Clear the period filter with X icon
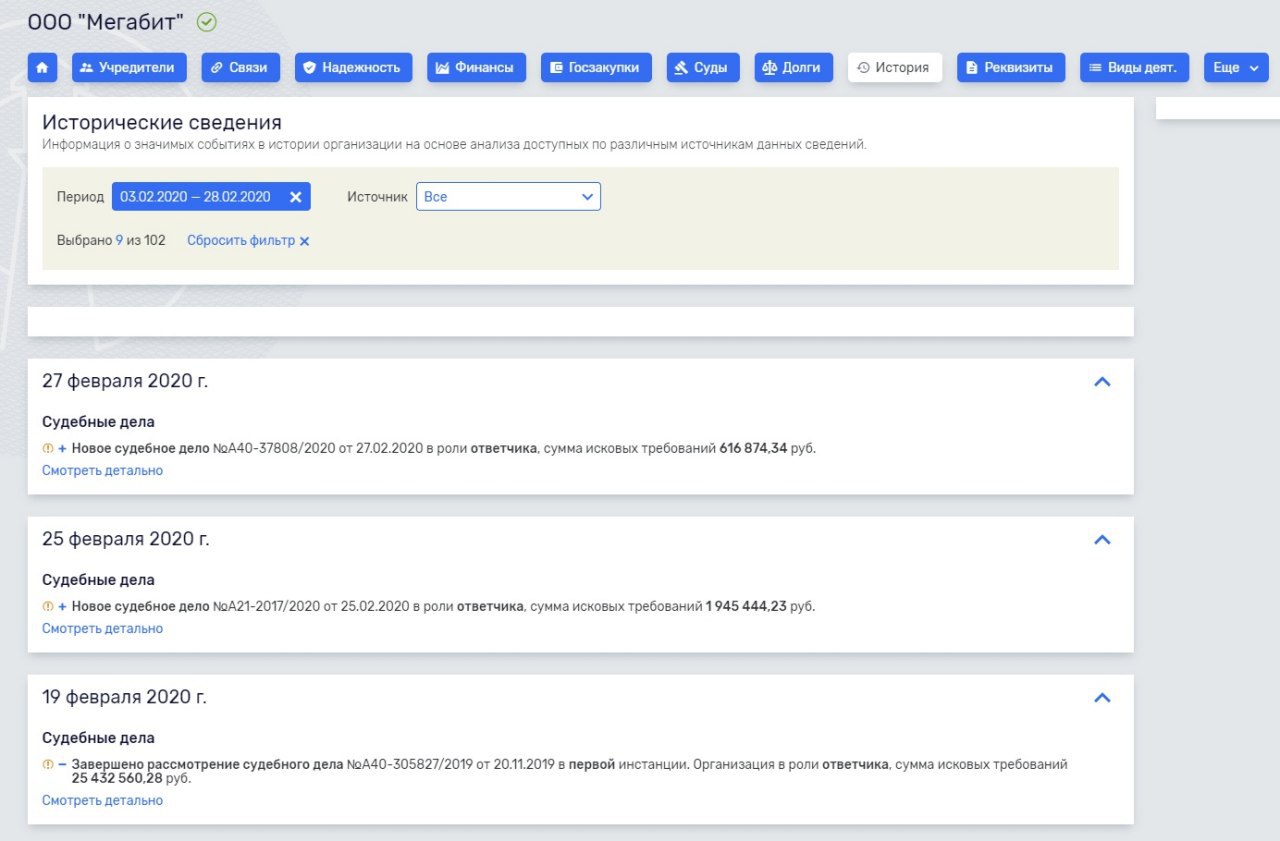The height and width of the screenshot is (841, 1280). pyautogui.click(x=296, y=197)
